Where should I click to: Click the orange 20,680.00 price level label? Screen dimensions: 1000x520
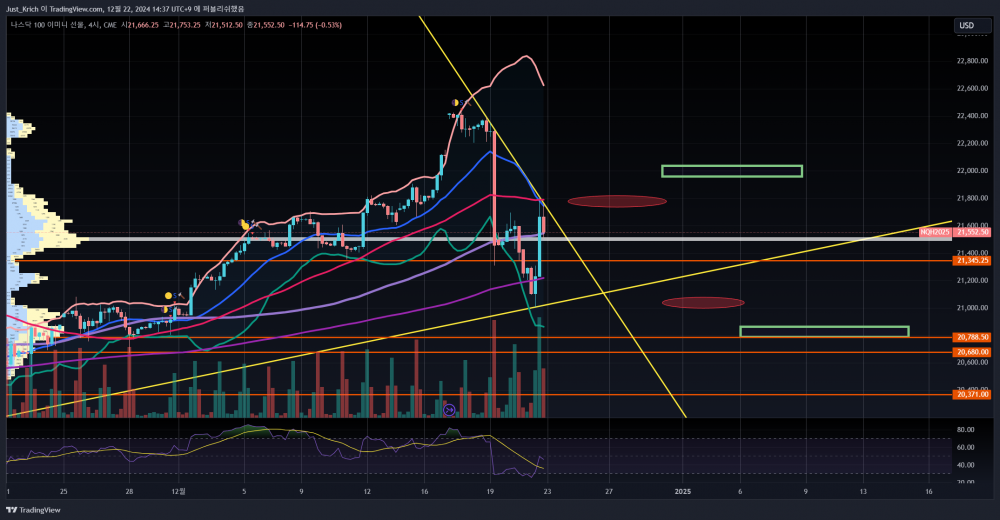pos(972,352)
